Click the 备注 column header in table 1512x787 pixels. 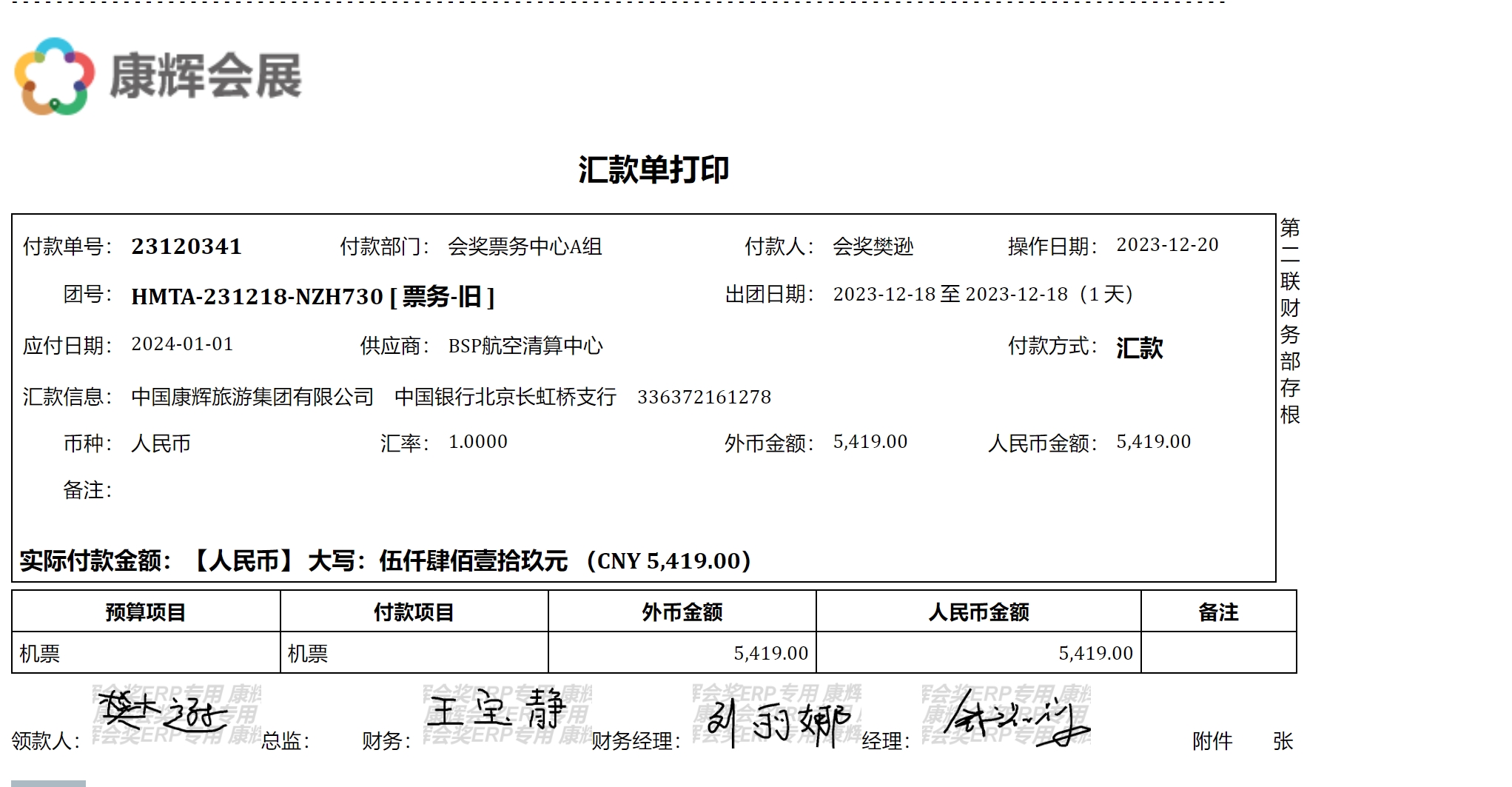coord(1218,612)
